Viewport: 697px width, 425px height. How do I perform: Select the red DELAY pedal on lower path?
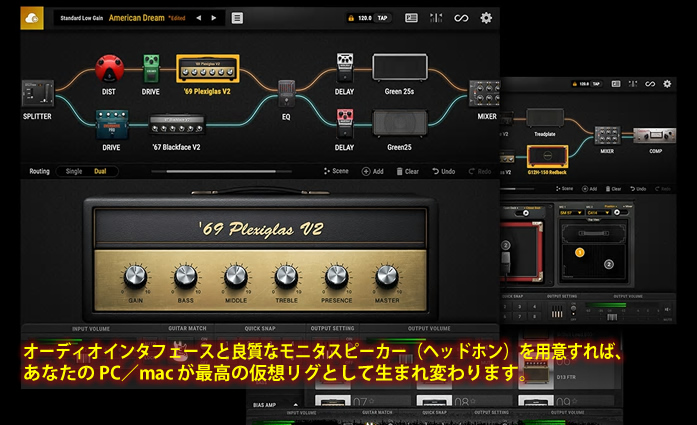point(345,123)
